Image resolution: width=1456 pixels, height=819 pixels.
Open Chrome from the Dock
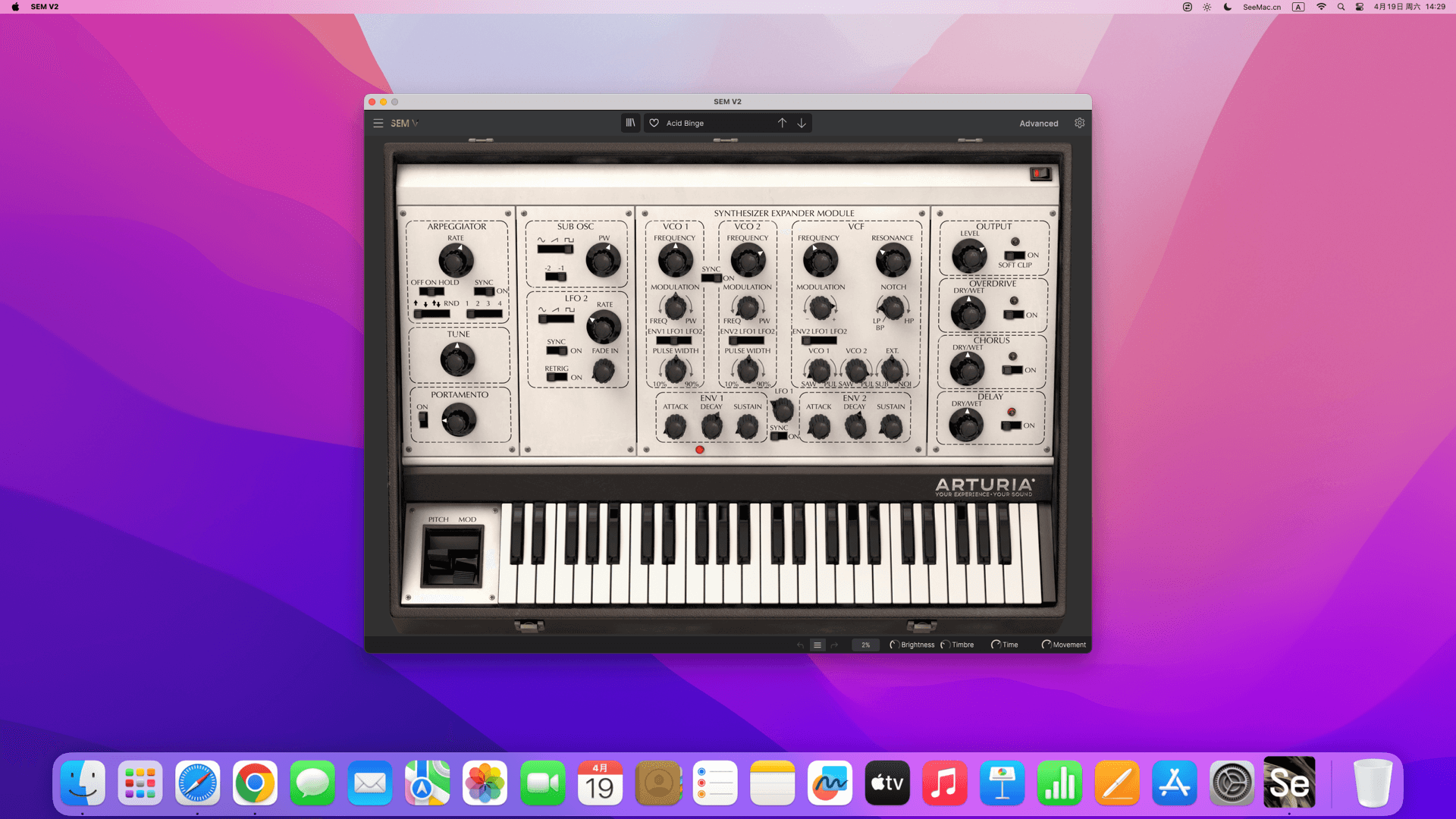[x=255, y=783]
